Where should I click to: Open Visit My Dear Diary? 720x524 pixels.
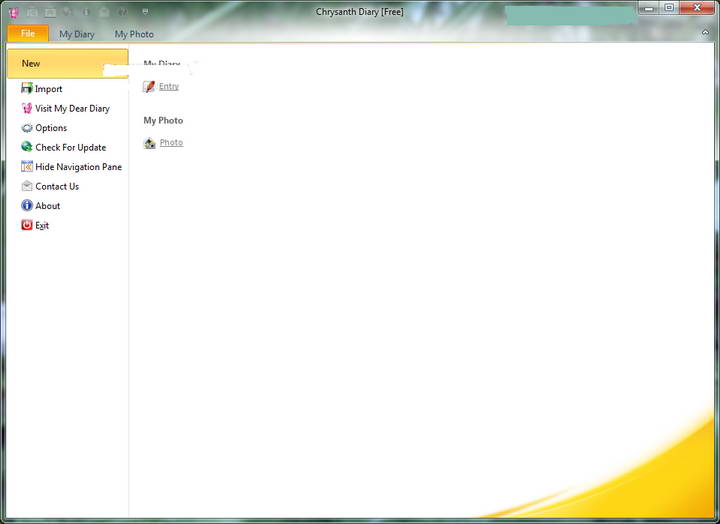coord(66,108)
